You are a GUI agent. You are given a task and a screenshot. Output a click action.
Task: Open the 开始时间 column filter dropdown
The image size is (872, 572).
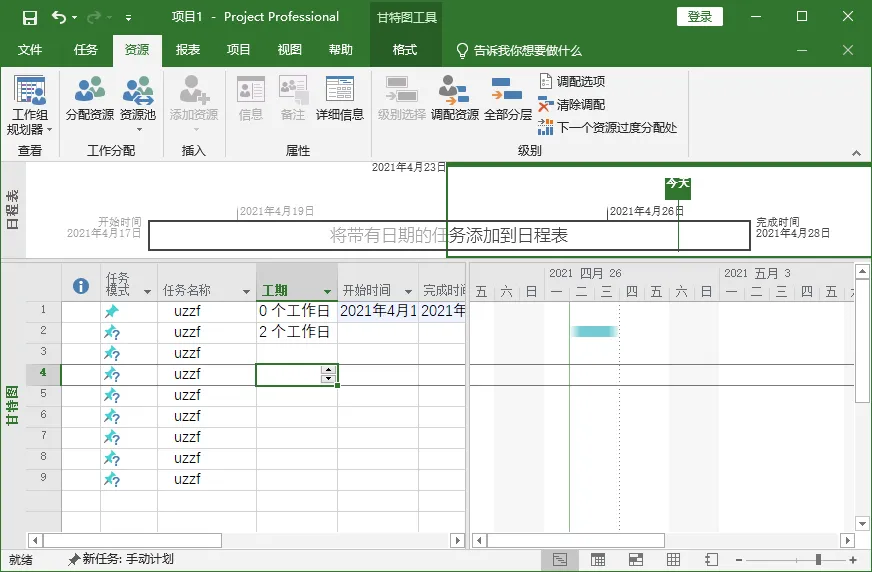(408, 291)
